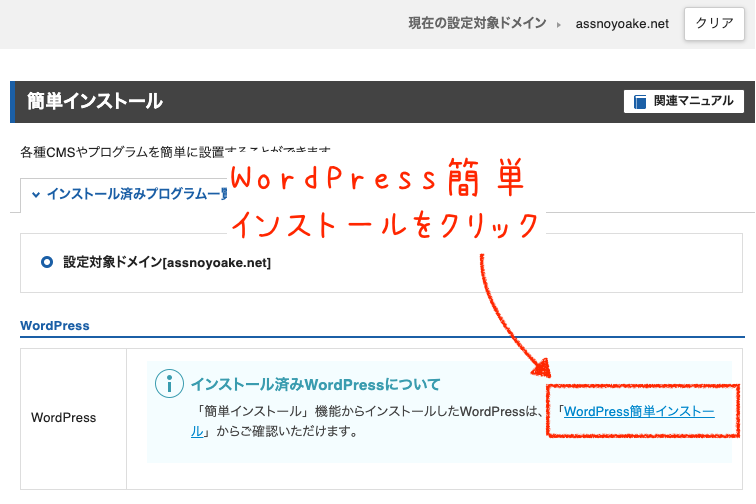This screenshot has height=504, width=756.
Task: Click the book icon in 関連マニュアル
Action: pyautogui.click(x=640, y=102)
